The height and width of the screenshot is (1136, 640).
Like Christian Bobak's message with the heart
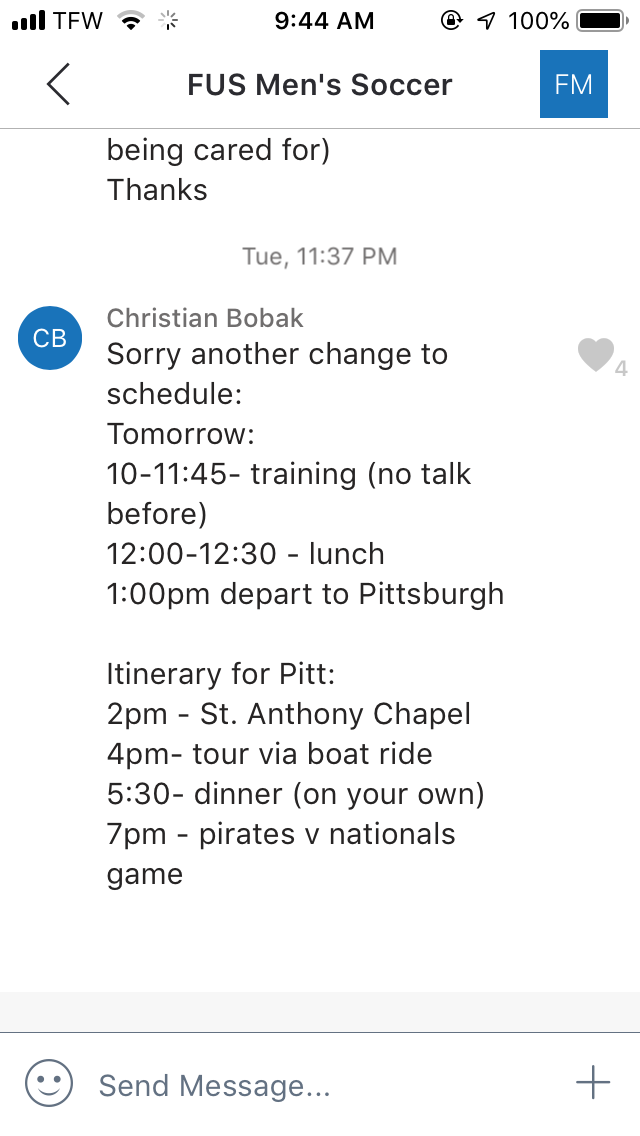click(595, 355)
